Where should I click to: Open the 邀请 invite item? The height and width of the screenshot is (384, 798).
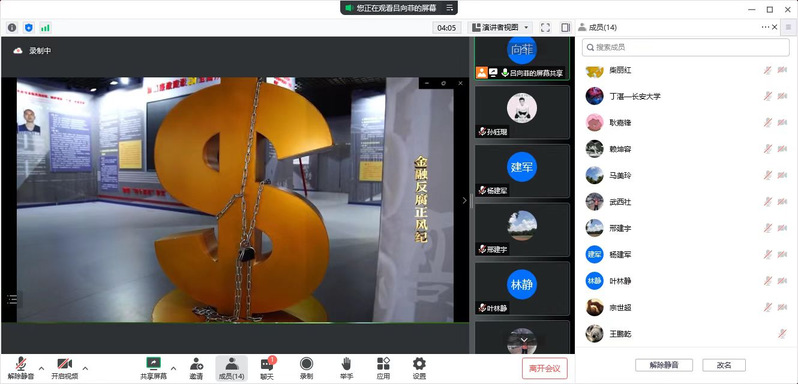coord(196,368)
